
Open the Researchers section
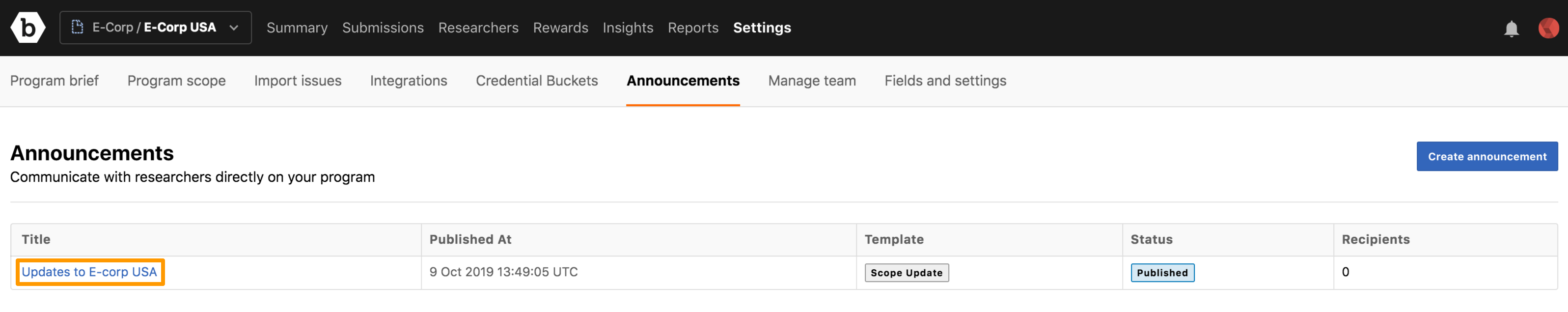tap(478, 28)
